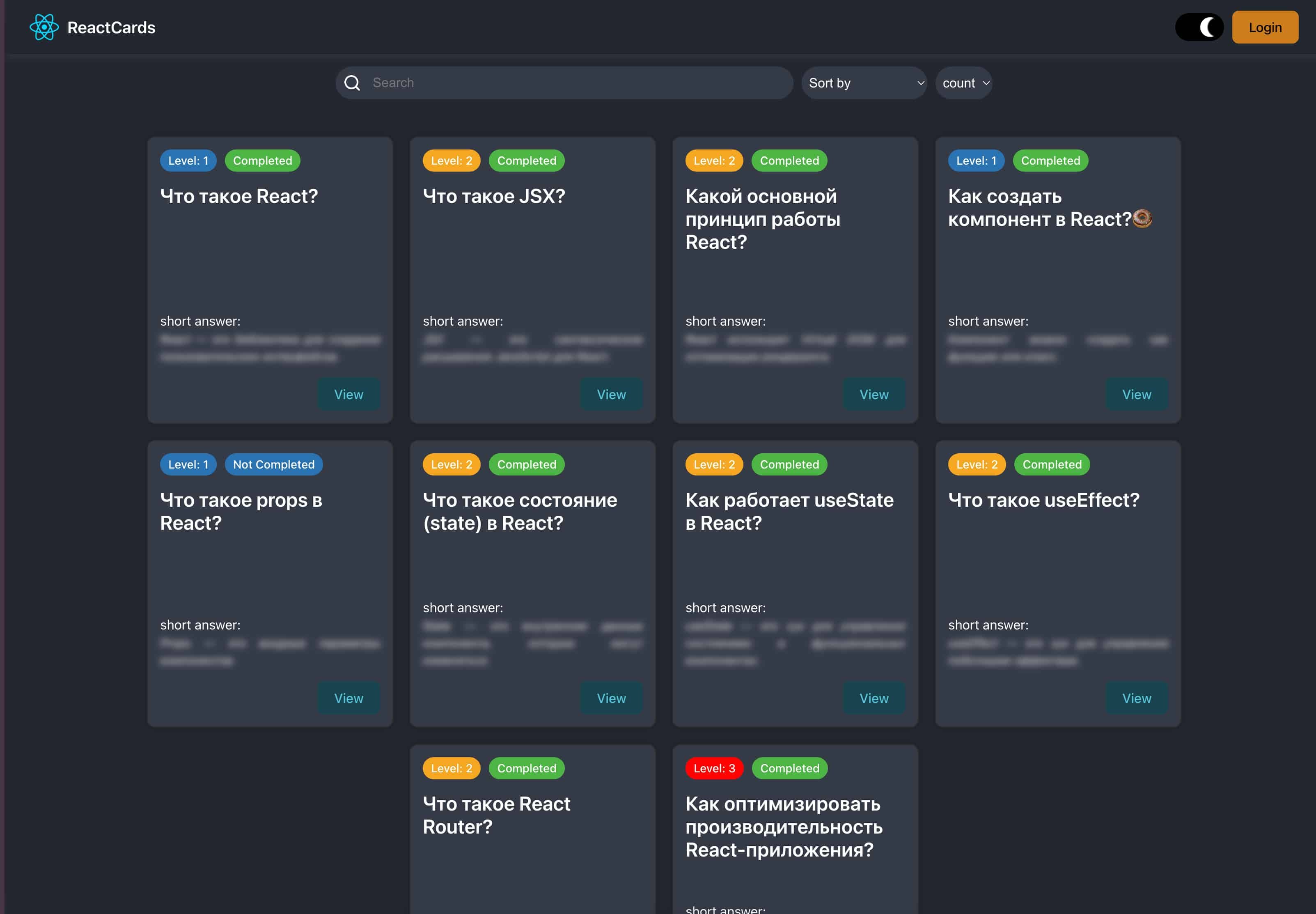Click the React atom logo icon

(44, 27)
